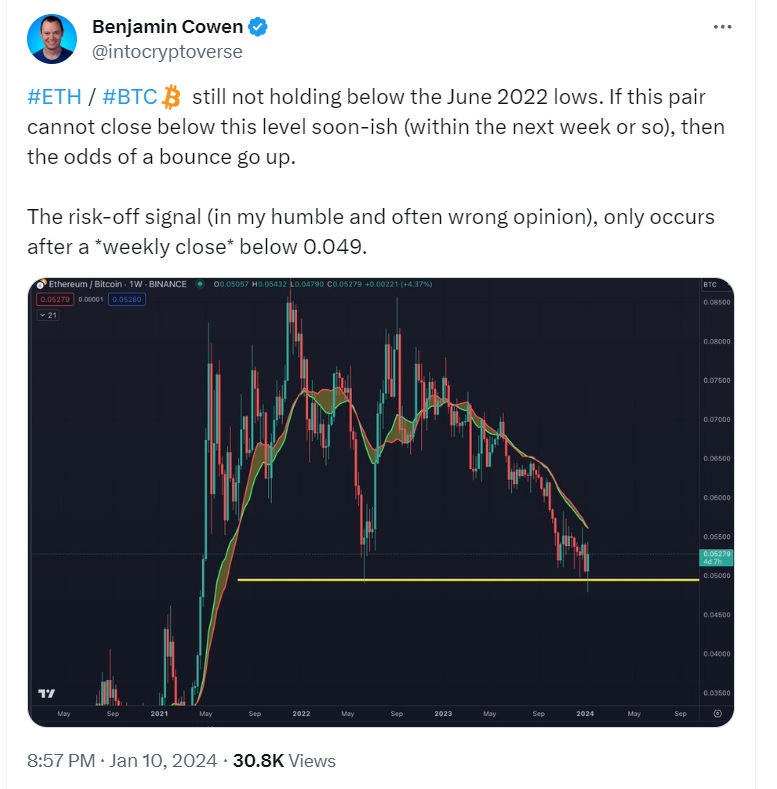Click the TradingView logo on chart
Image resolution: width=777 pixels, height=789 pixels.
click(46, 693)
